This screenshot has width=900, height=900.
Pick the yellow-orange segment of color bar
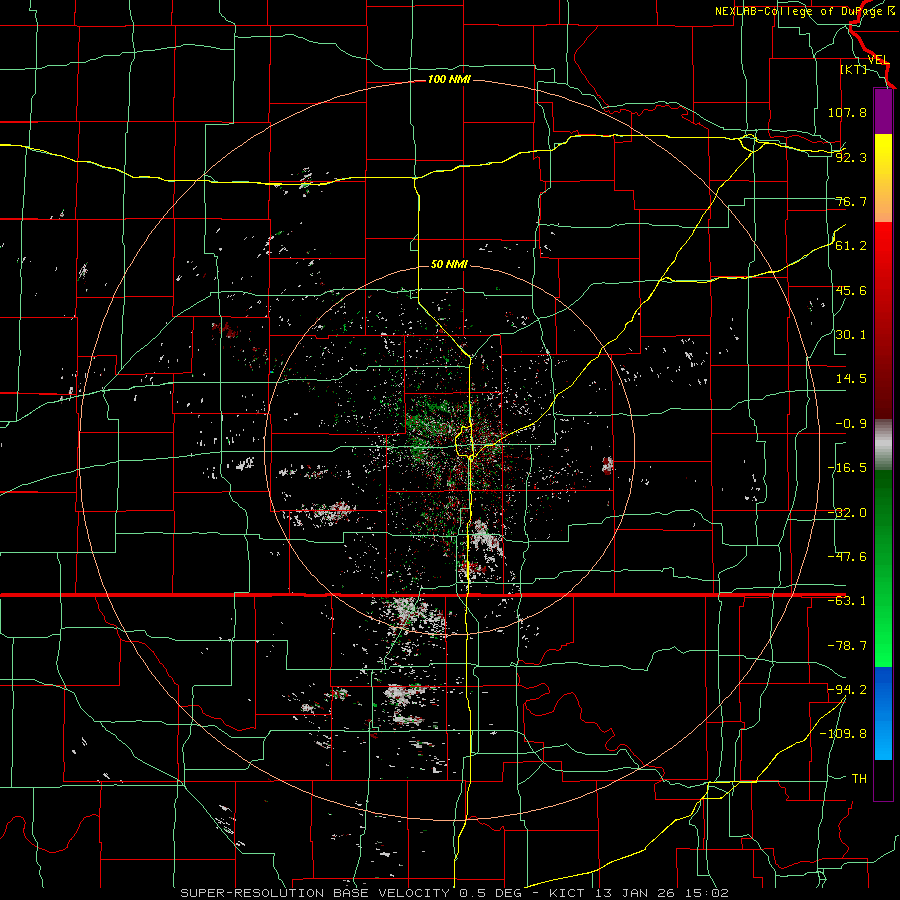click(883, 178)
